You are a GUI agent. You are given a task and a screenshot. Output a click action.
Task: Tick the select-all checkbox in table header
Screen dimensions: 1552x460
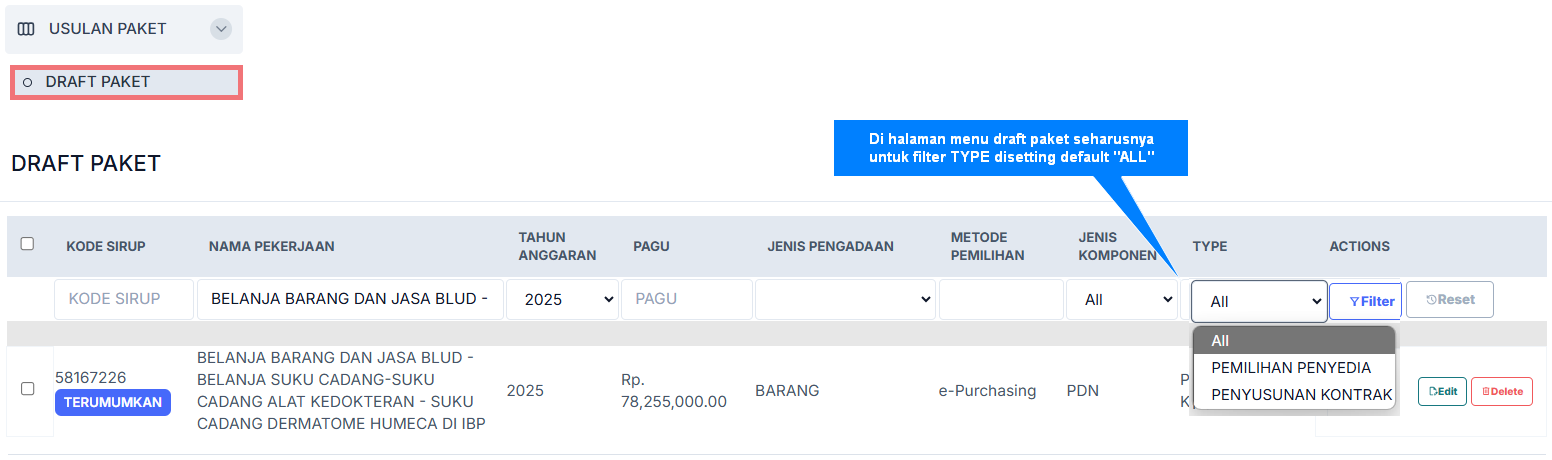pos(27,243)
